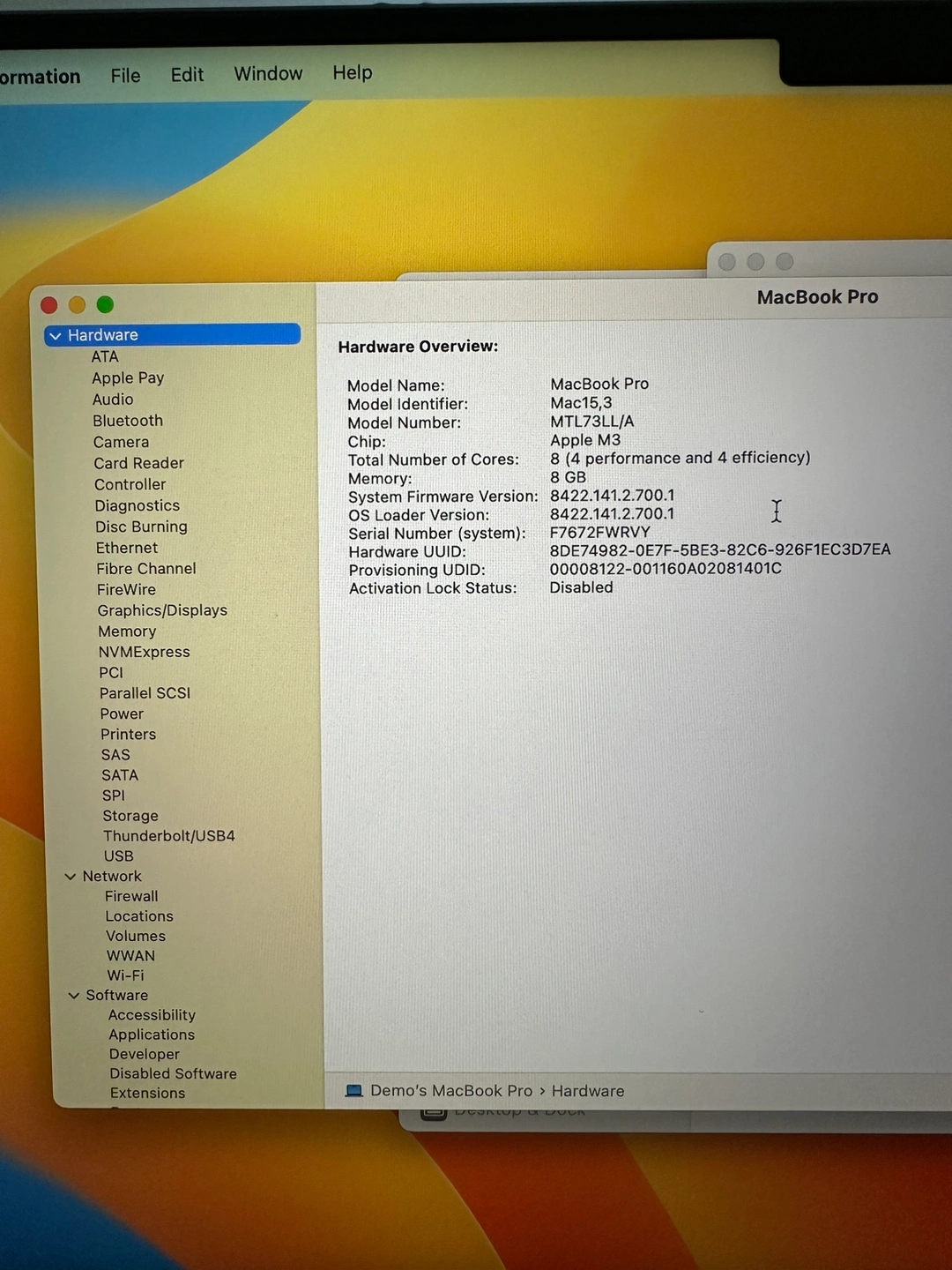Viewport: 952px width, 1270px height.
Task: Collapse the Software section chevron
Action: (74, 996)
